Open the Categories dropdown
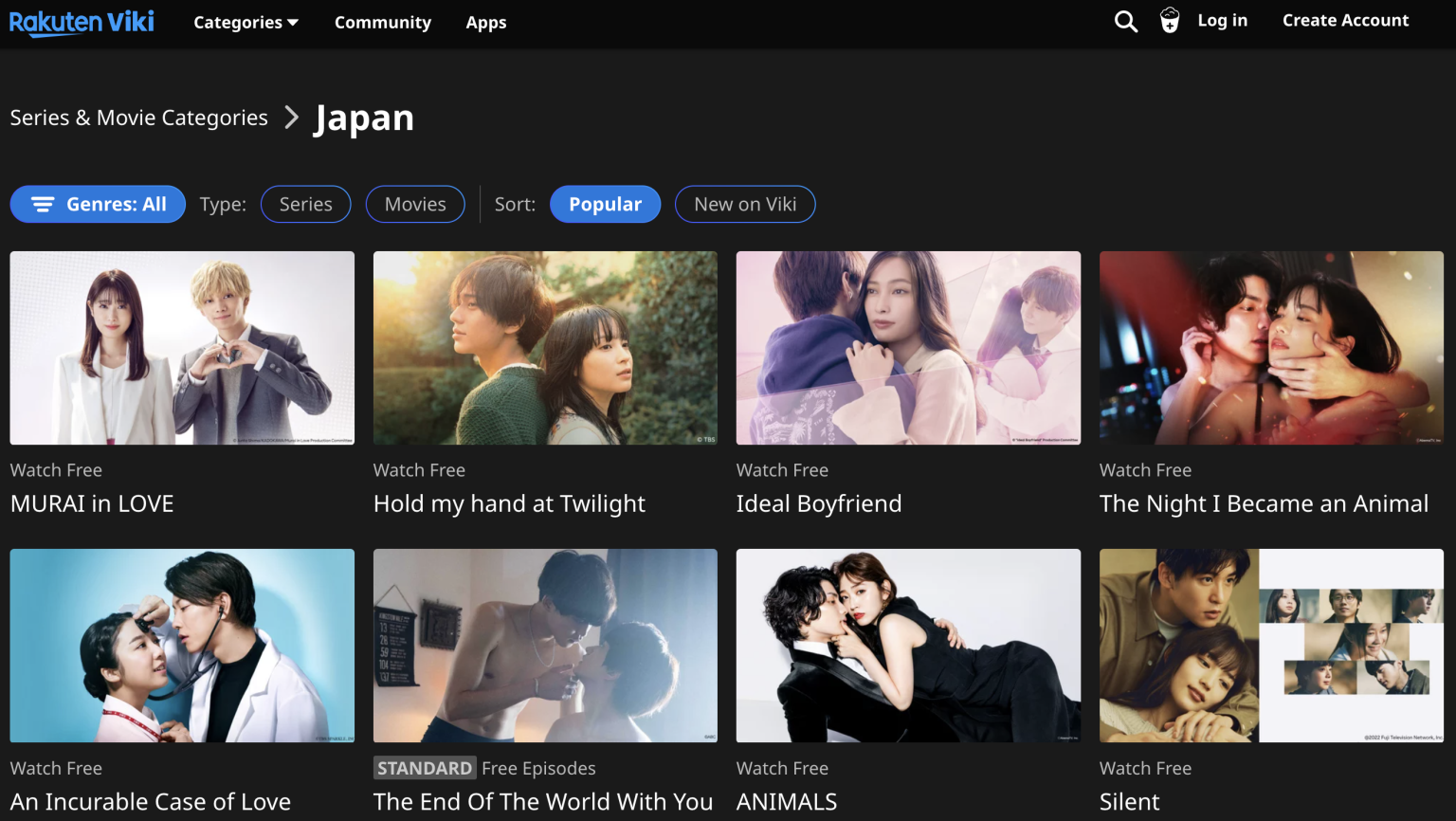 [245, 22]
